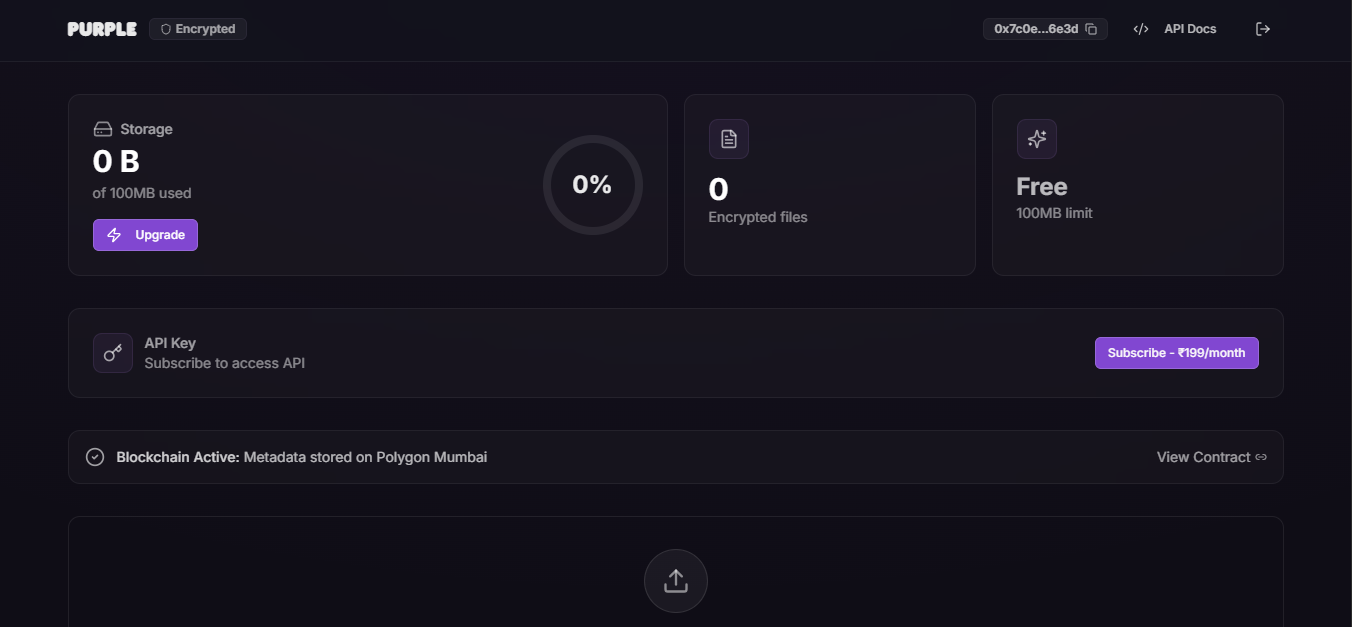This screenshot has width=1352, height=627.
Task: Click the copy wallet address icon
Action: [1090, 29]
